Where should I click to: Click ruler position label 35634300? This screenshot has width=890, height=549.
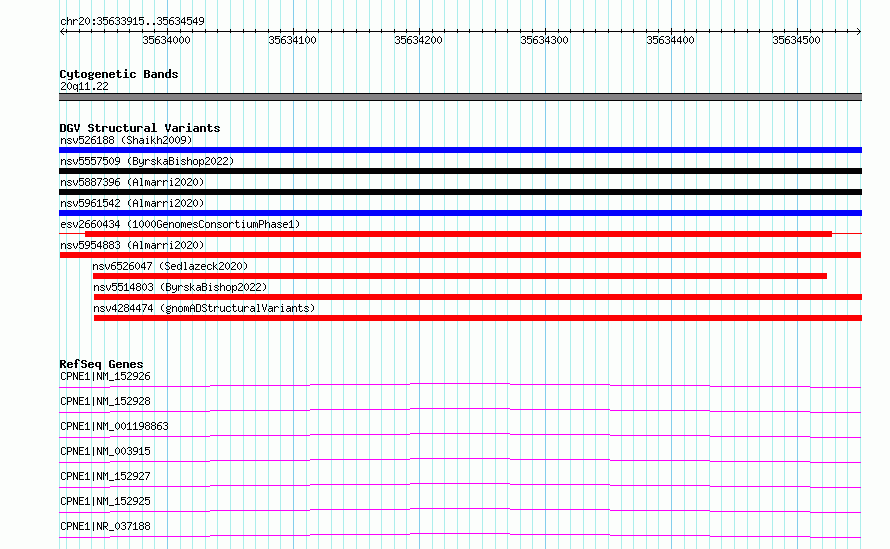point(544,40)
